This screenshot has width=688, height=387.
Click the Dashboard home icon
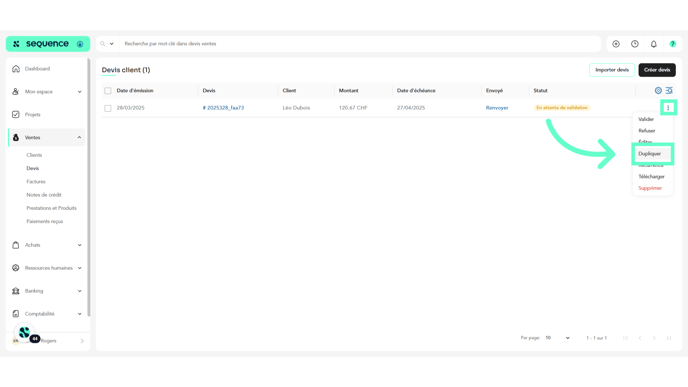16,69
